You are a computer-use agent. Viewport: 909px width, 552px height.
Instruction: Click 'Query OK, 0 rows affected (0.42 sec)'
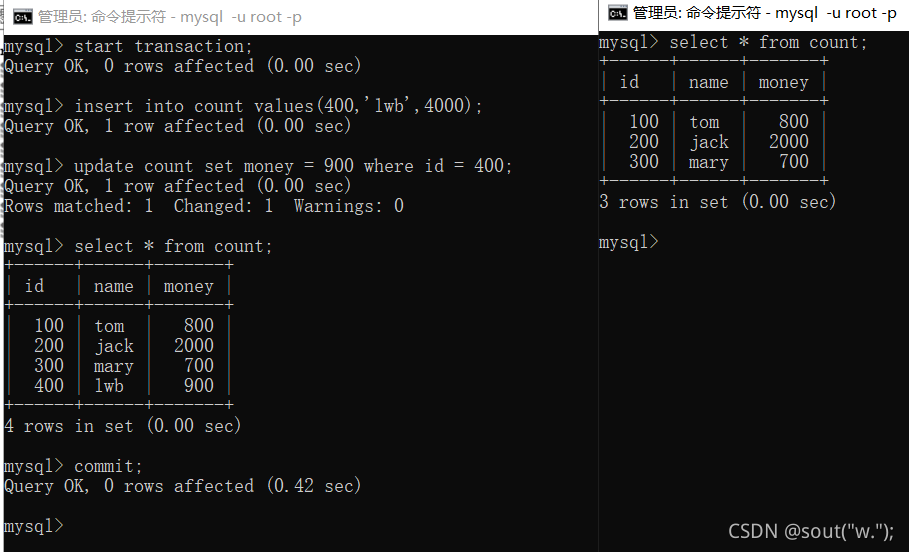tap(183, 486)
